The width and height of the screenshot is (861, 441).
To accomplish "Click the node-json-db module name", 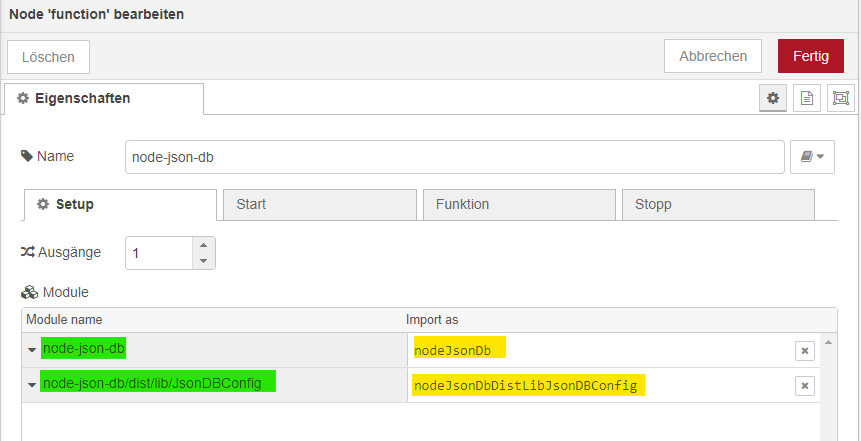I will coord(83,349).
